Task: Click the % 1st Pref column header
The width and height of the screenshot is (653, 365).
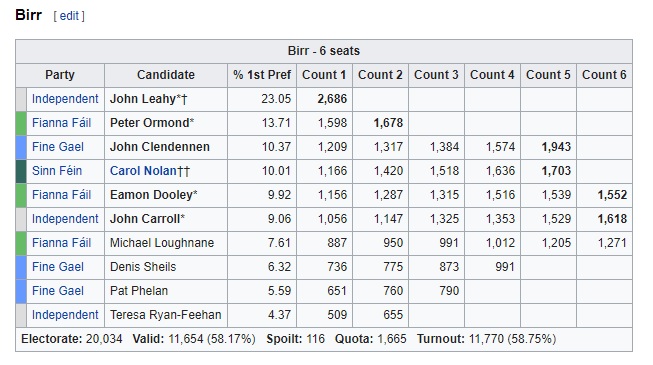Action: coord(262,75)
